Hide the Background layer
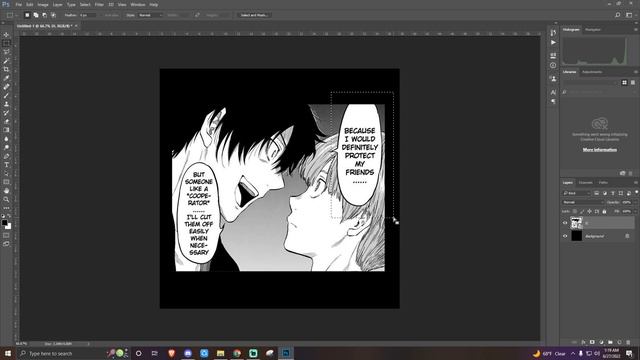The height and width of the screenshot is (360, 640). 565,236
